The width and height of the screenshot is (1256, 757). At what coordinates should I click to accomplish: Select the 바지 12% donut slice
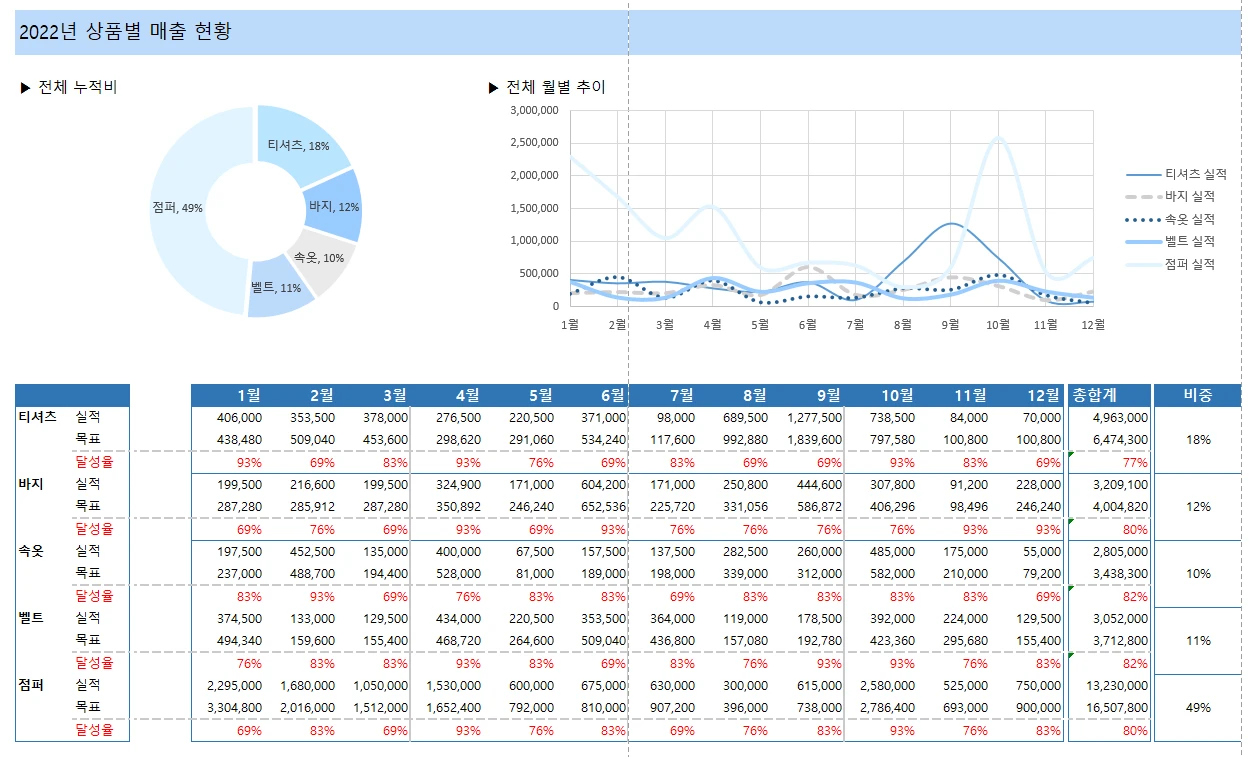pos(334,206)
